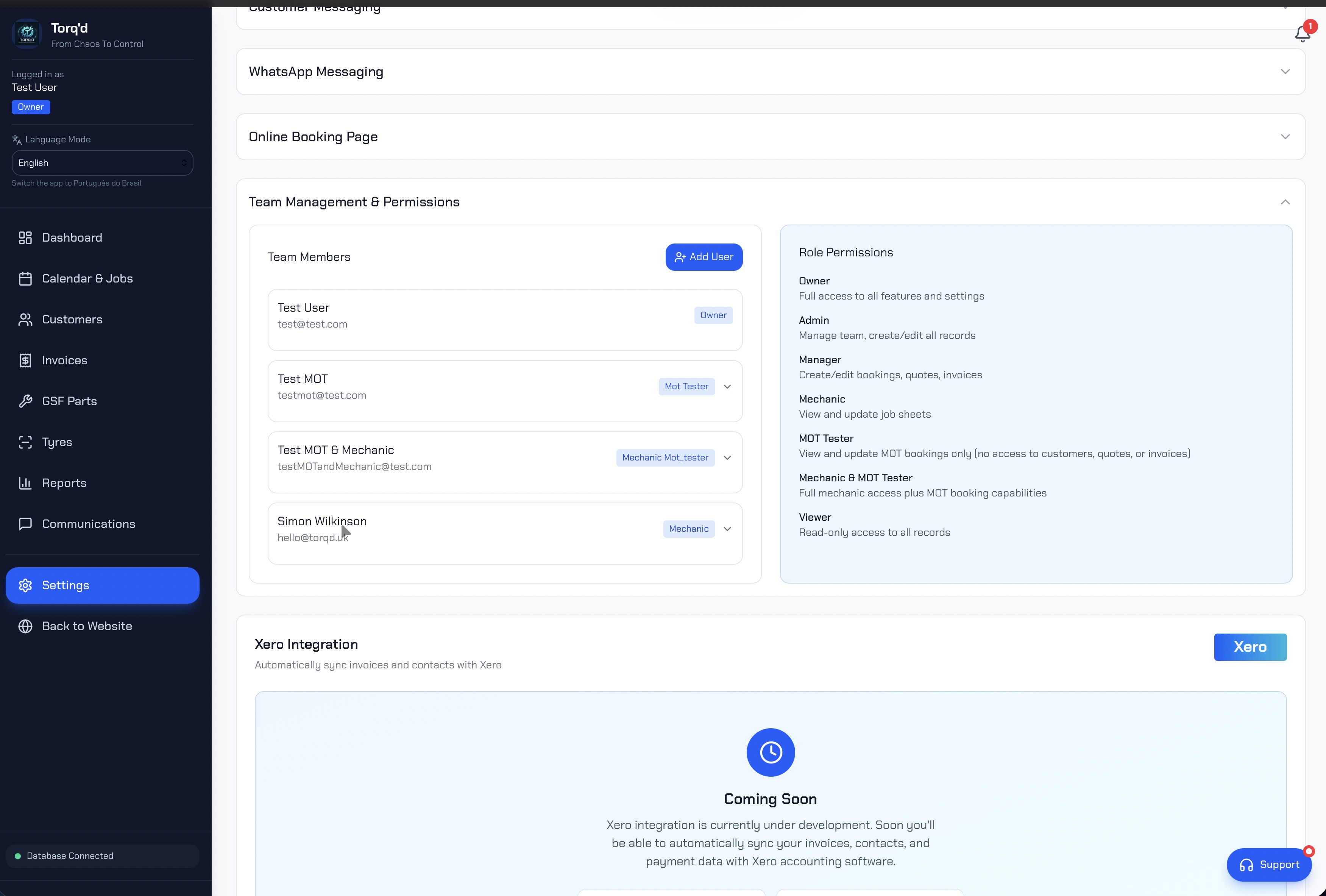Open the Reports section
Viewport: 1326px width, 896px height.
[103, 483]
